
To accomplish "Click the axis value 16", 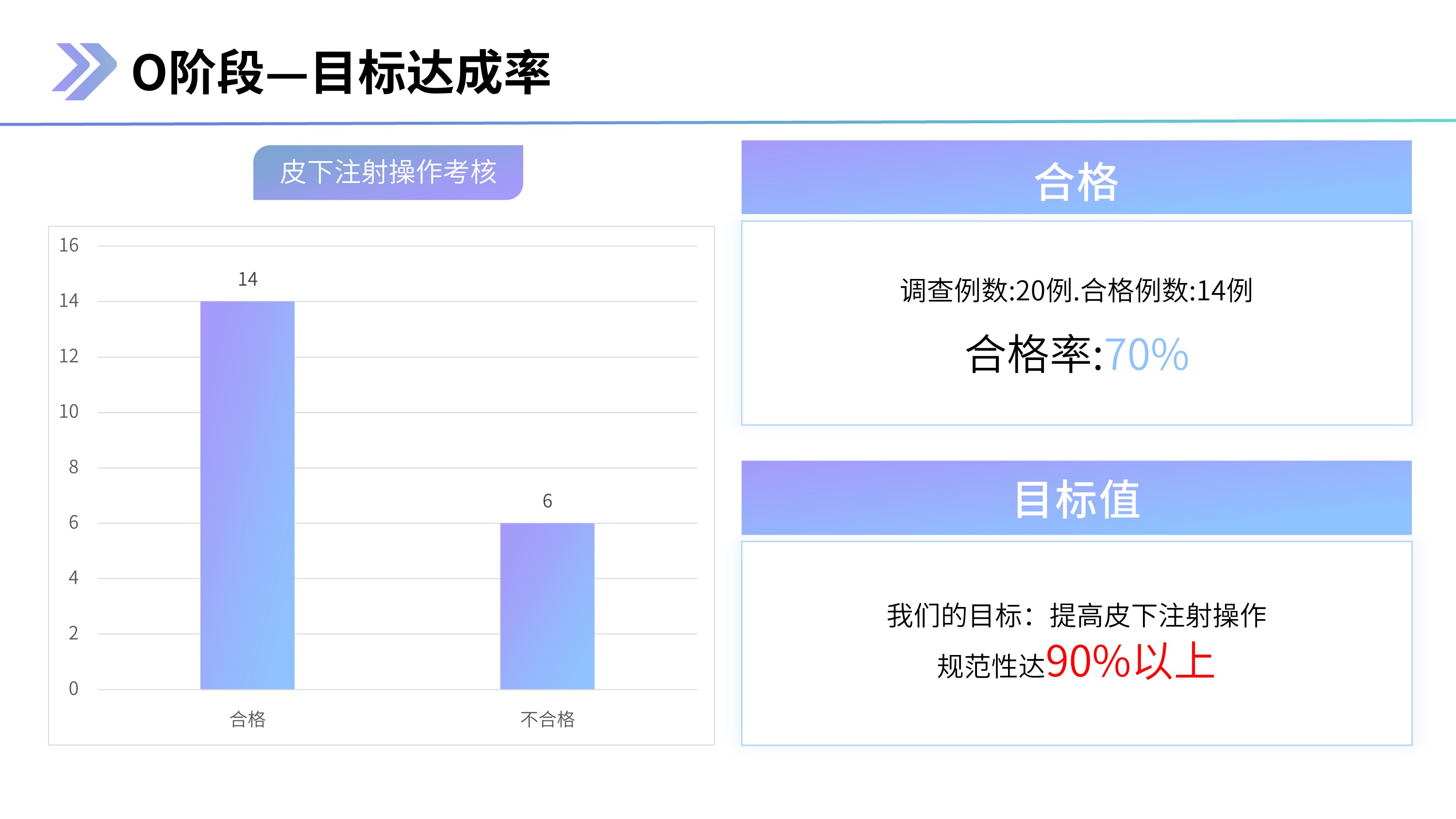I will [x=69, y=246].
